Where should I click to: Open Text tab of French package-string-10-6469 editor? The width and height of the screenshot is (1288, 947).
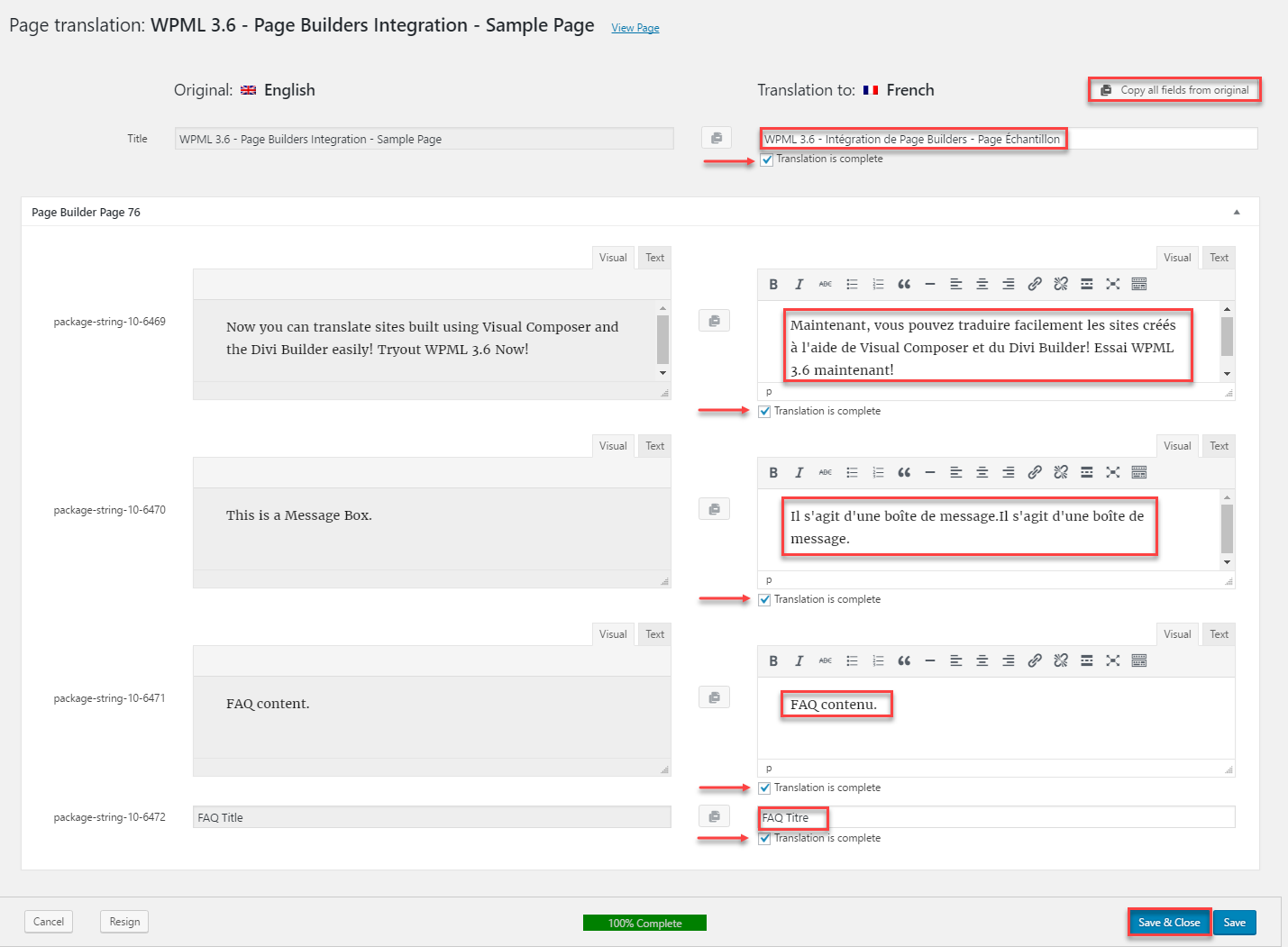click(x=1219, y=258)
